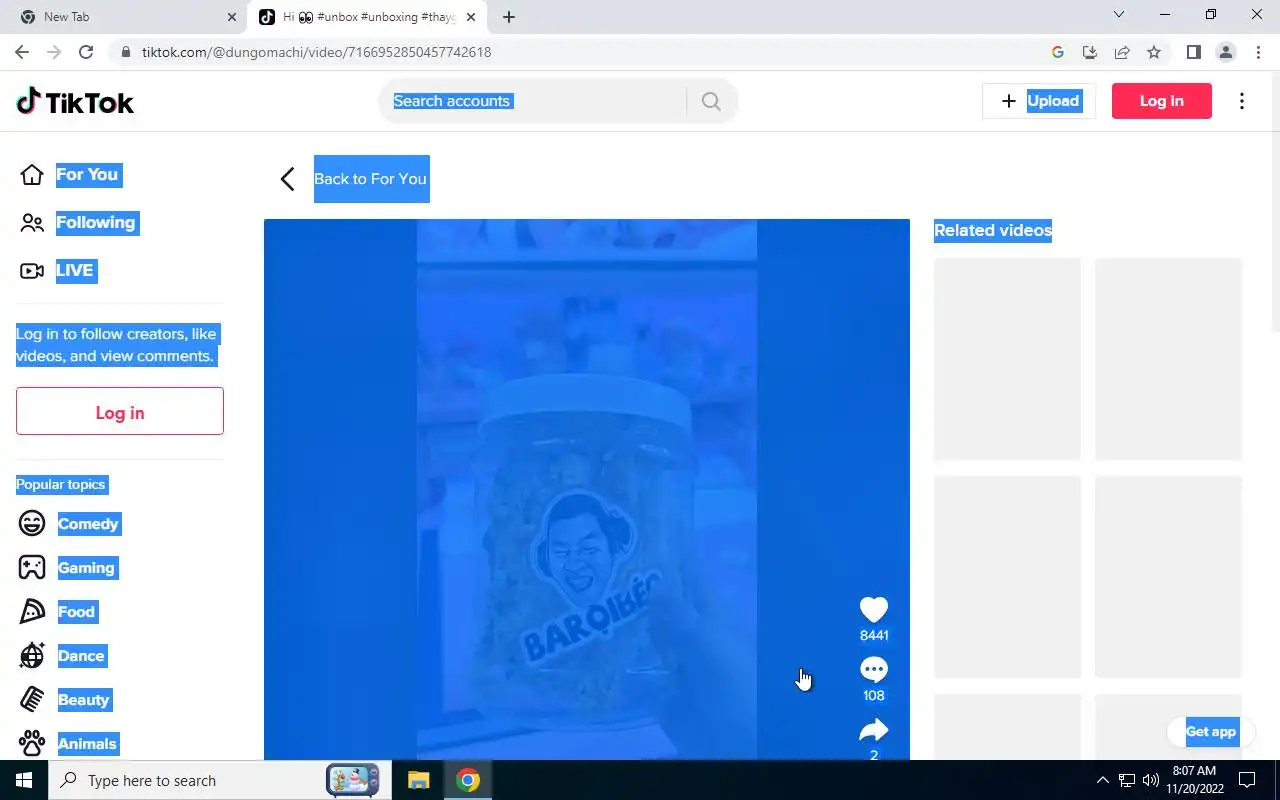Open LIVE section link
Image resolution: width=1280 pixels, height=800 pixels.
pos(75,271)
